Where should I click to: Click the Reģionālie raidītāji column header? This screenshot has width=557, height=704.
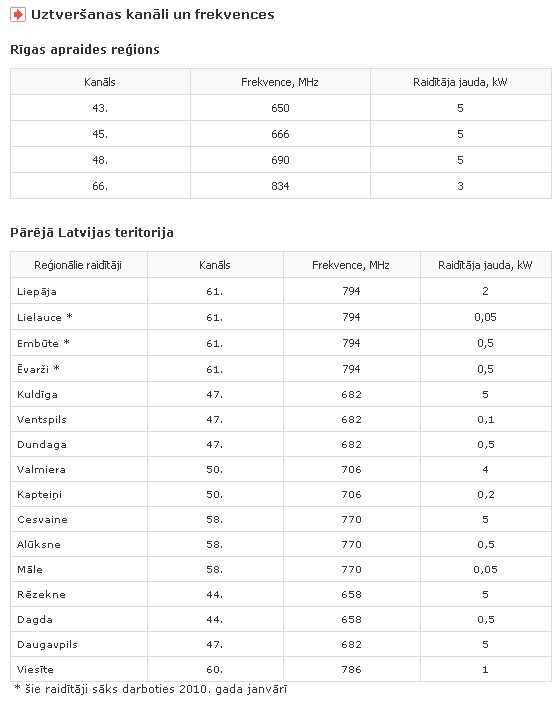[78, 265]
